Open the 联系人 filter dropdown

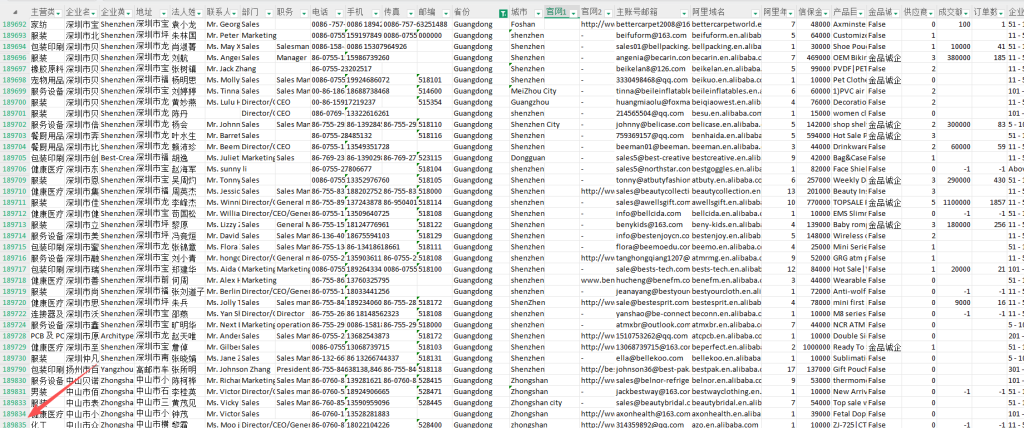233,11
